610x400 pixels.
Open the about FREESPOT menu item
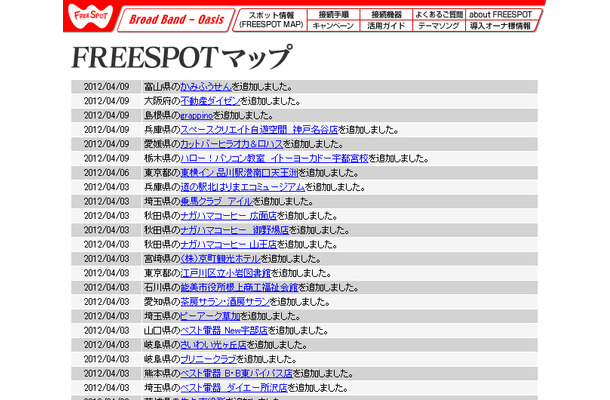pyautogui.click(x=501, y=14)
